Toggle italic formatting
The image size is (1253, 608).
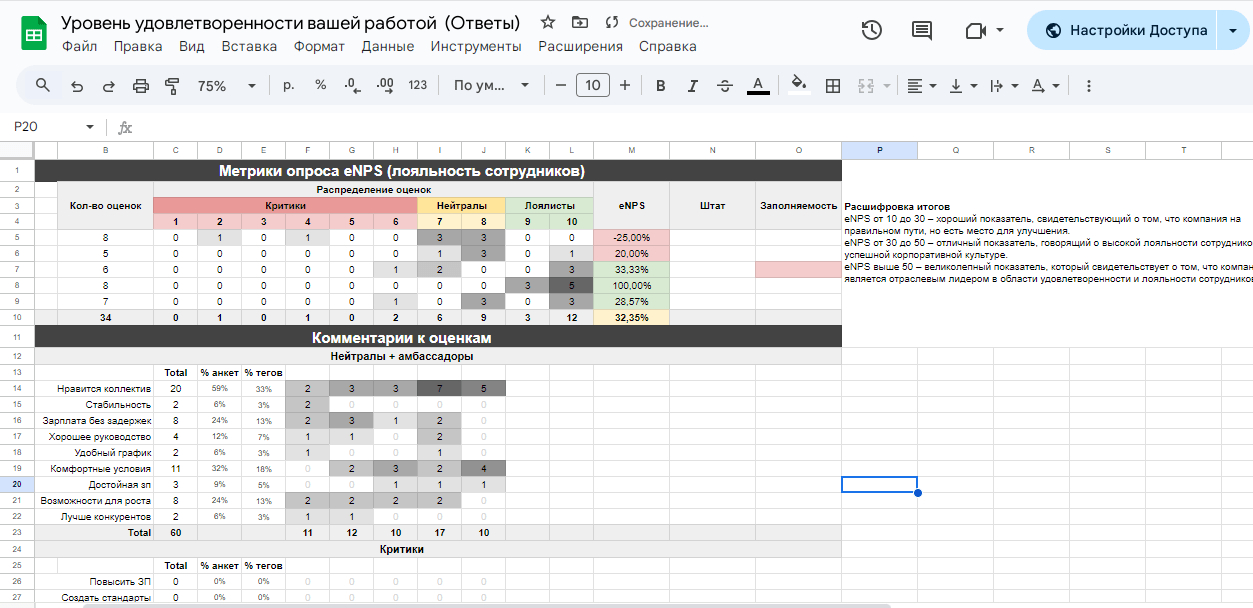tap(692, 86)
